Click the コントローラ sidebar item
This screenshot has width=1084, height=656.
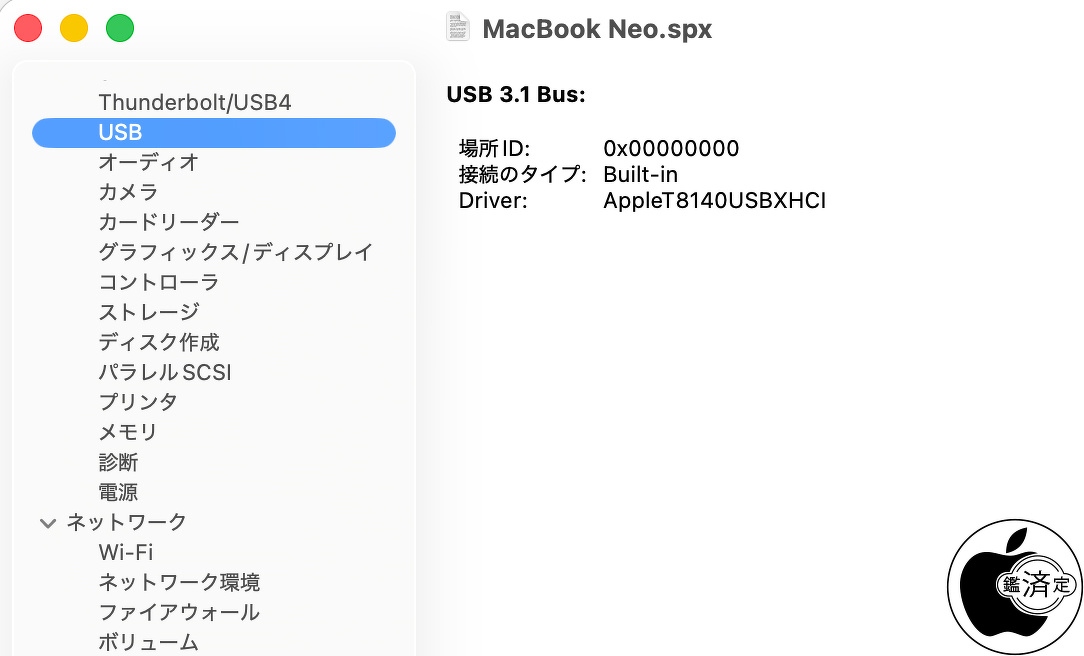[x=158, y=282]
